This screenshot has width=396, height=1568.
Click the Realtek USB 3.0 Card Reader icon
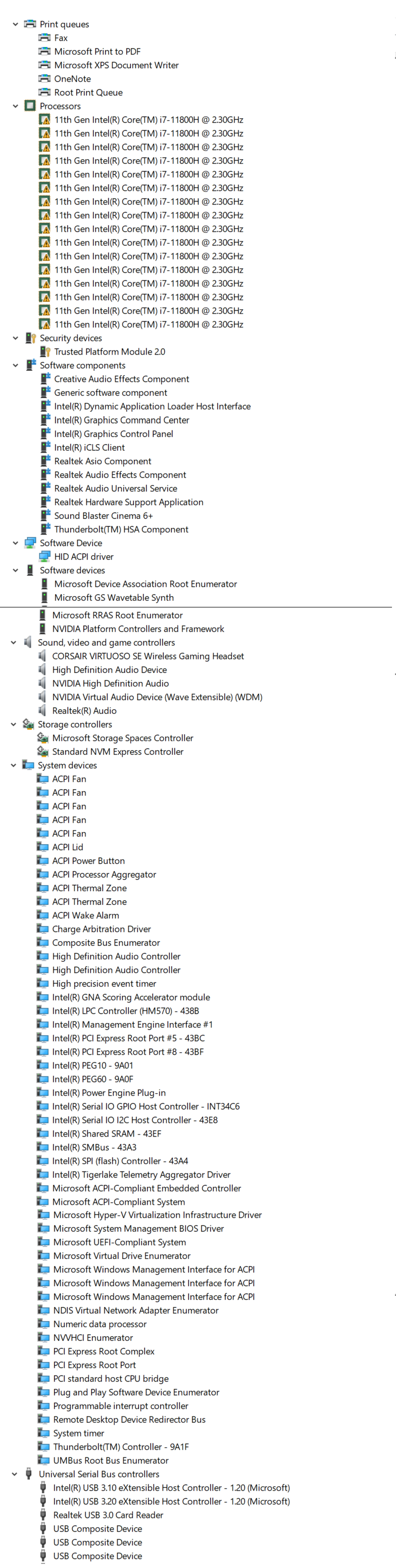[x=43, y=1514]
